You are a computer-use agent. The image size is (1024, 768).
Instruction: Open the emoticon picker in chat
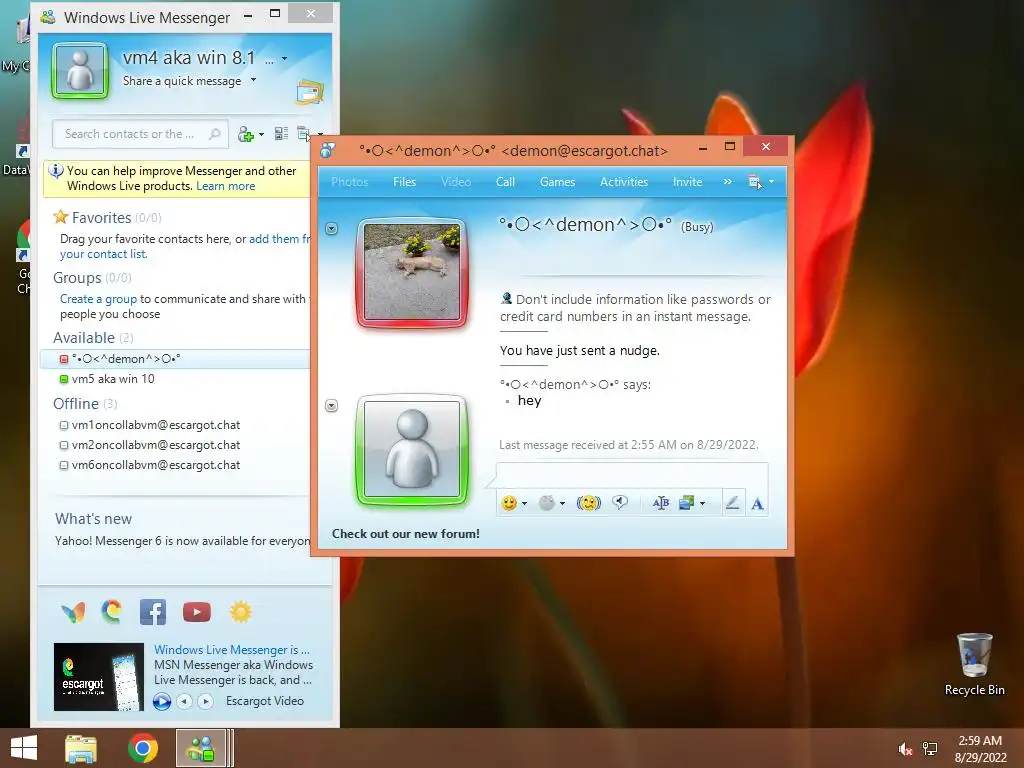[x=509, y=503]
